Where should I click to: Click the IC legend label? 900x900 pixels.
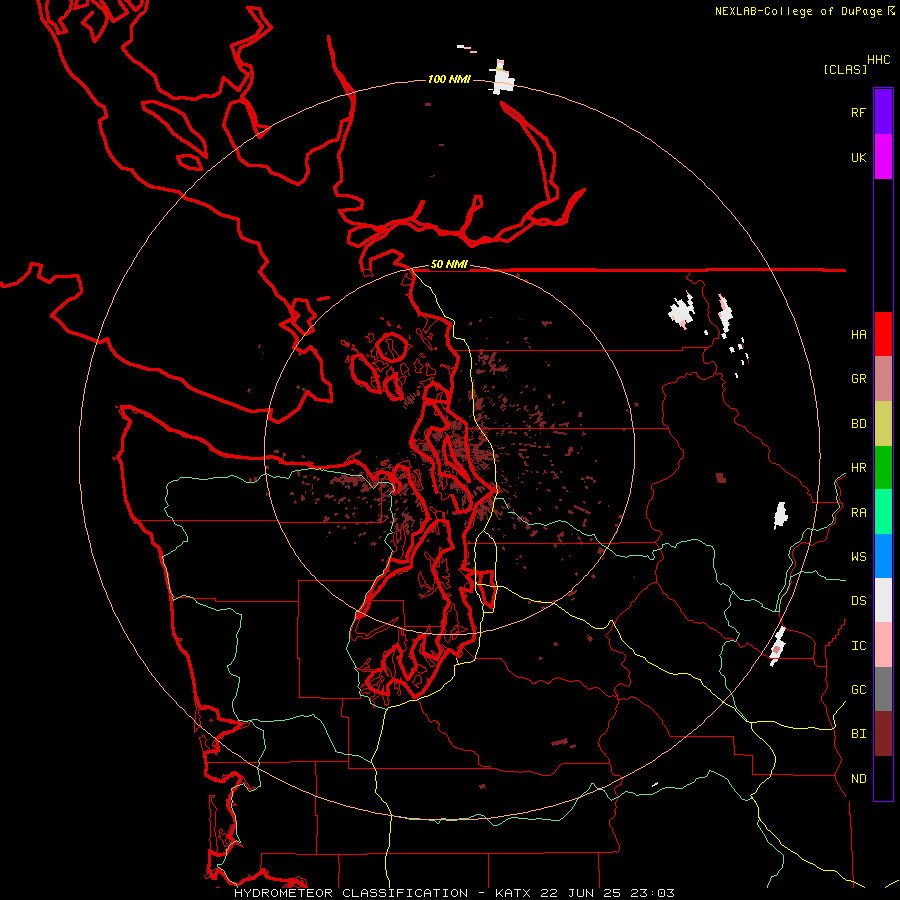(858, 646)
